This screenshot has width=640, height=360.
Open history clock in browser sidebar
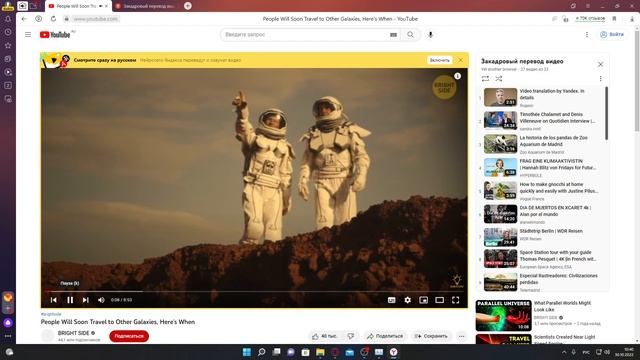[8, 32]
